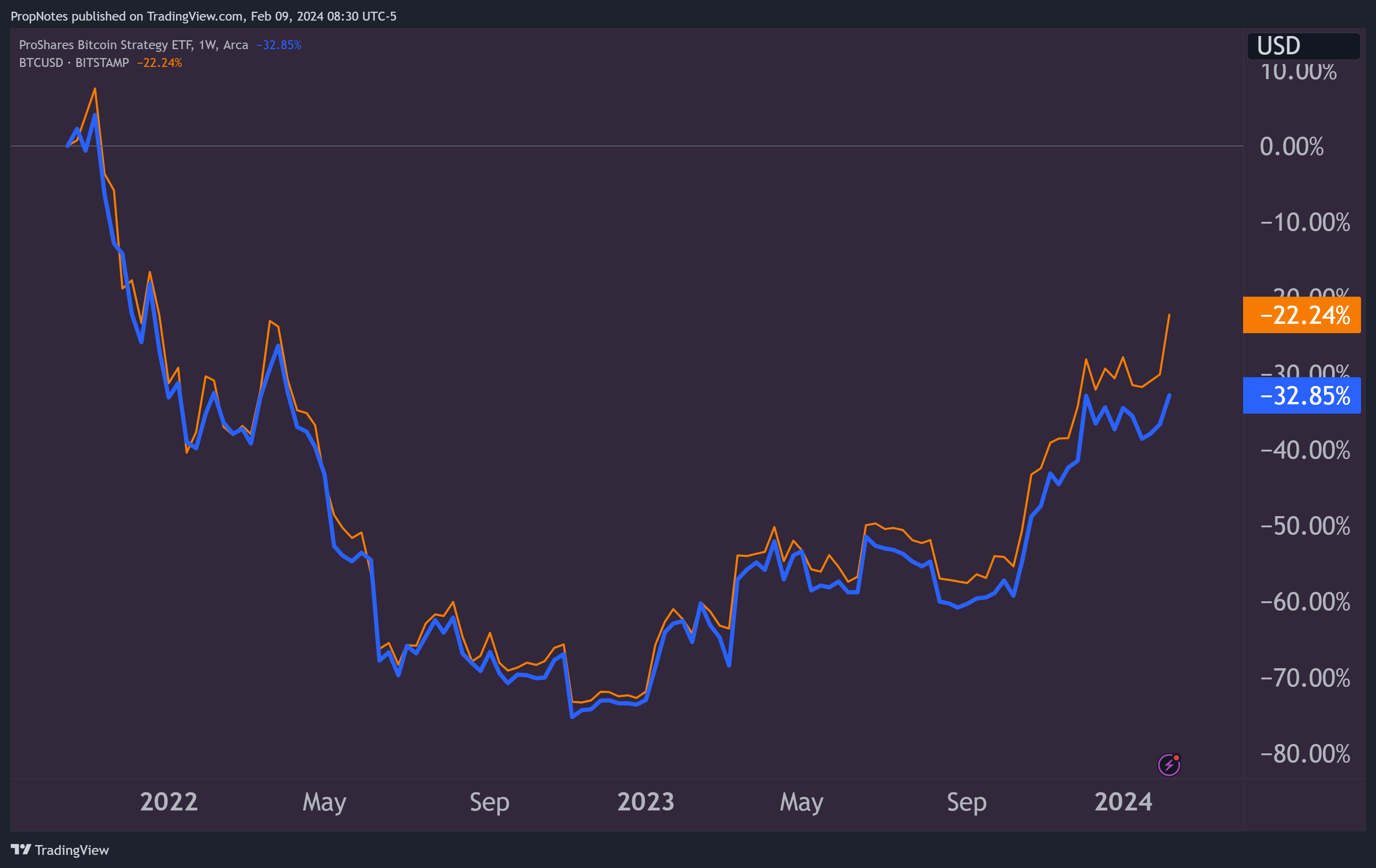1376x868 pixels.
Task: Click the -10.00% price scale label
Action: pyautogui.click(x=1304, y=222)
